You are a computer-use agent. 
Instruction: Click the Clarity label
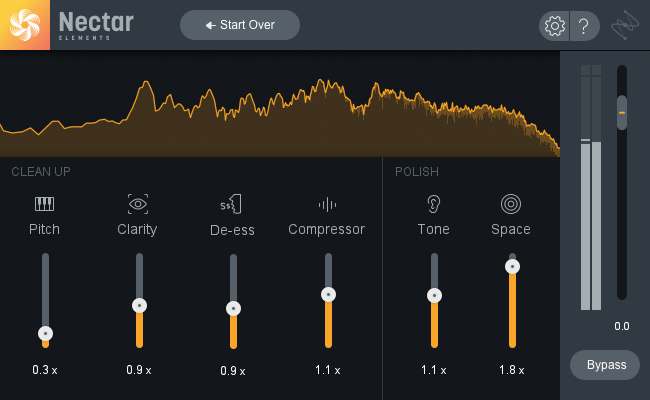pos(137,229)
